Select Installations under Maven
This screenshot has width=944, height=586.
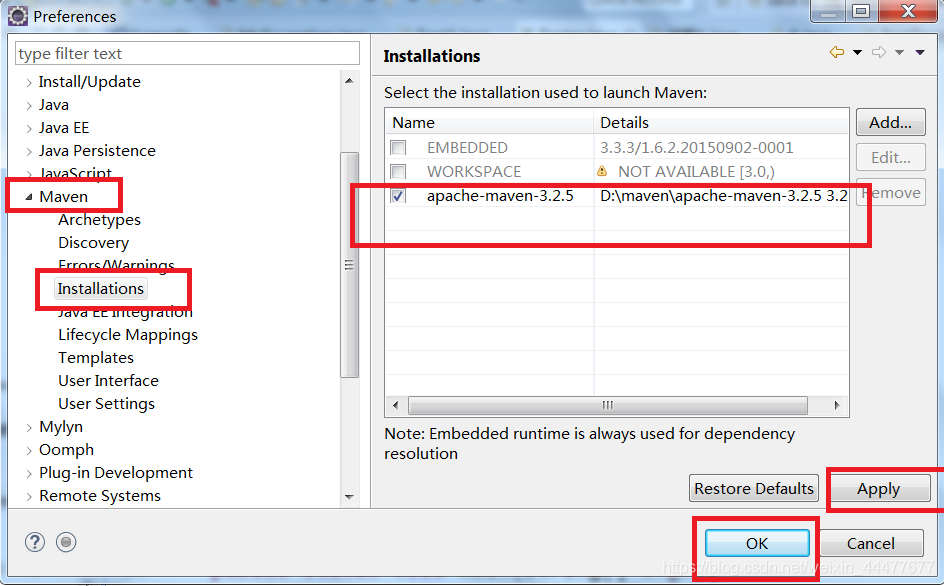[x=101, y=288]
